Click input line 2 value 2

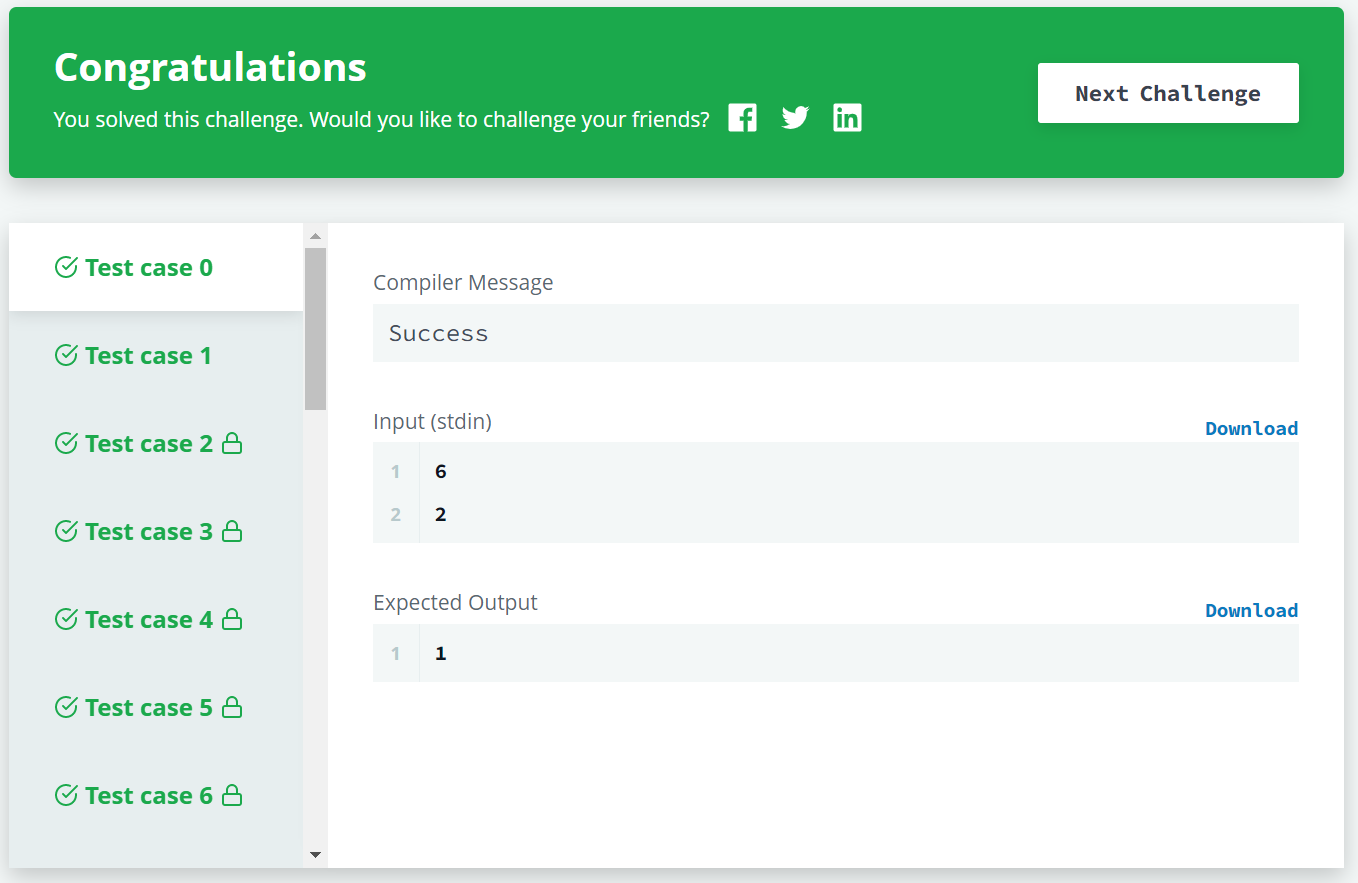click(441, 515)
